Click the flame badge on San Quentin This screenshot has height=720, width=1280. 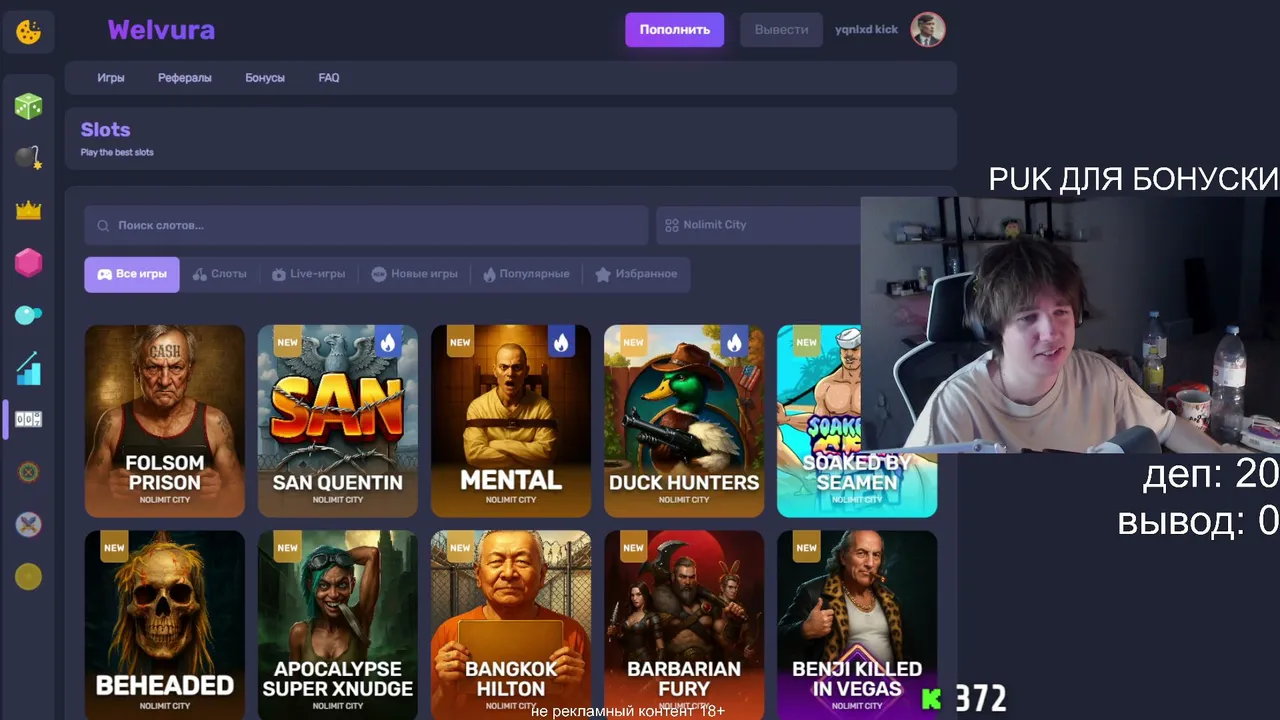(388, 342)
